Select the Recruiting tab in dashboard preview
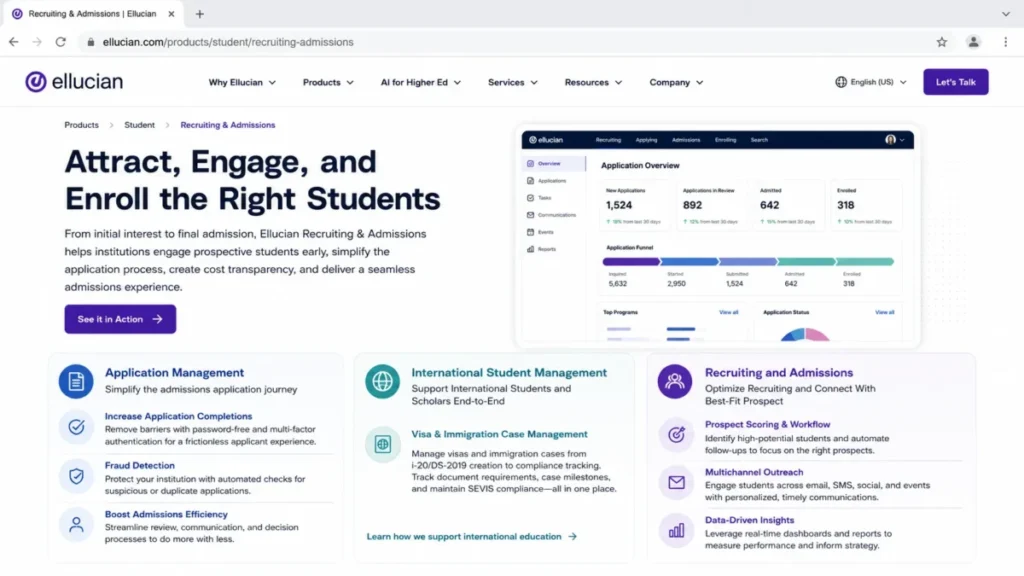 tap(608, 140)
